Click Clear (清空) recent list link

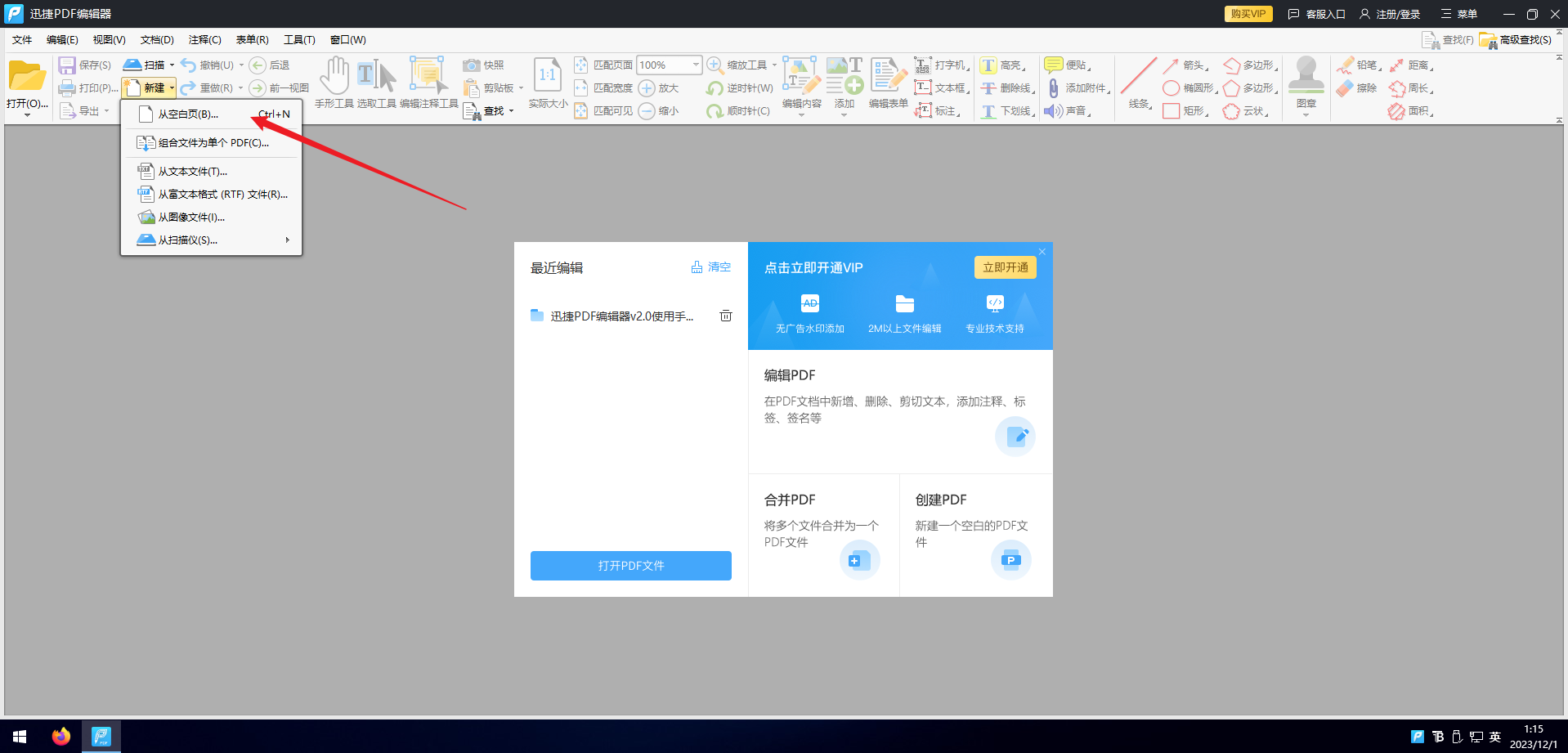[711, 267]
